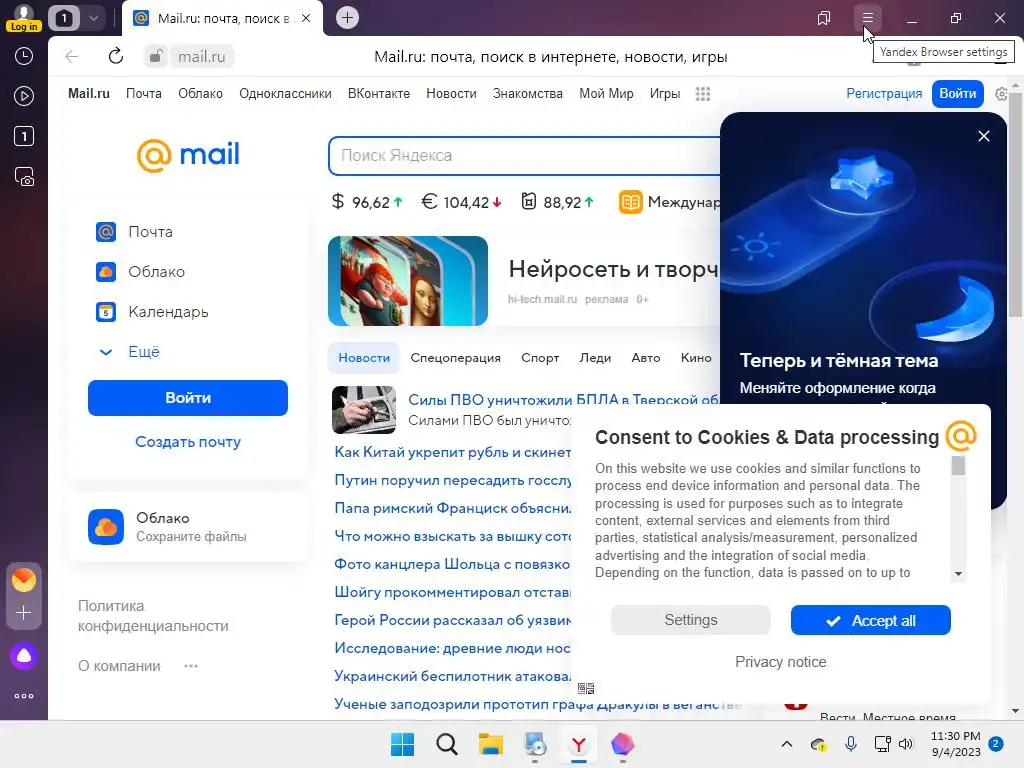This screenshot has height=768, width=1024.
Task: Click Почта in top navigation
Action: (x=144, y=94)
